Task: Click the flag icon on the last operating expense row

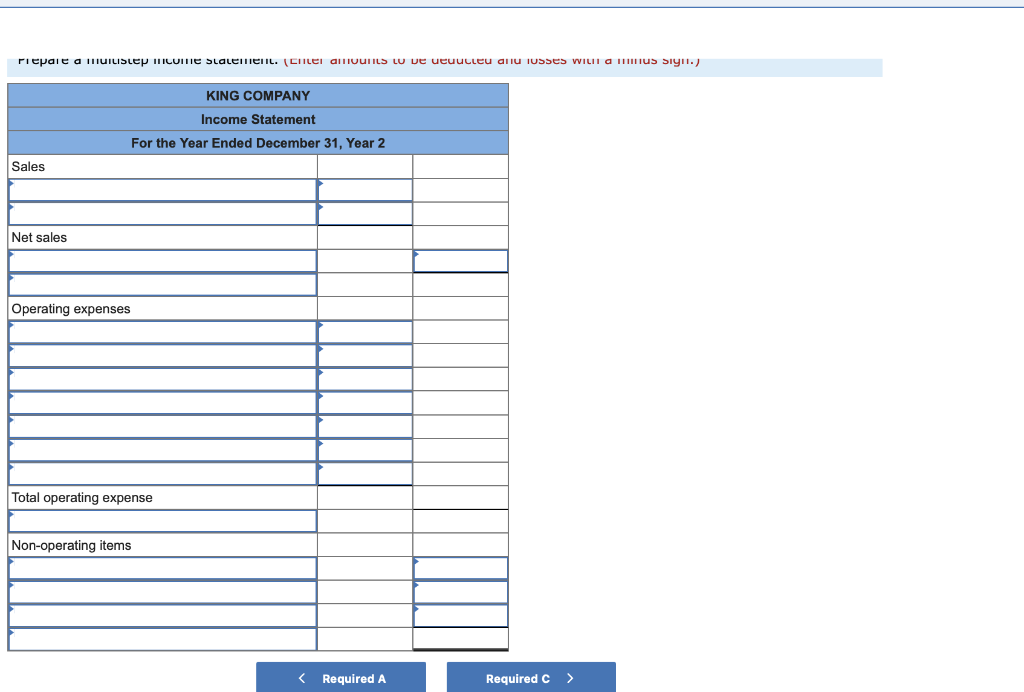Action: tap(11, 466)
